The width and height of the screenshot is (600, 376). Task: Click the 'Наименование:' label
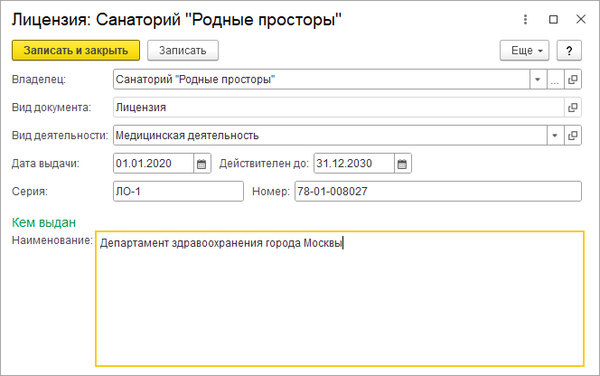(x=52, y=240)
